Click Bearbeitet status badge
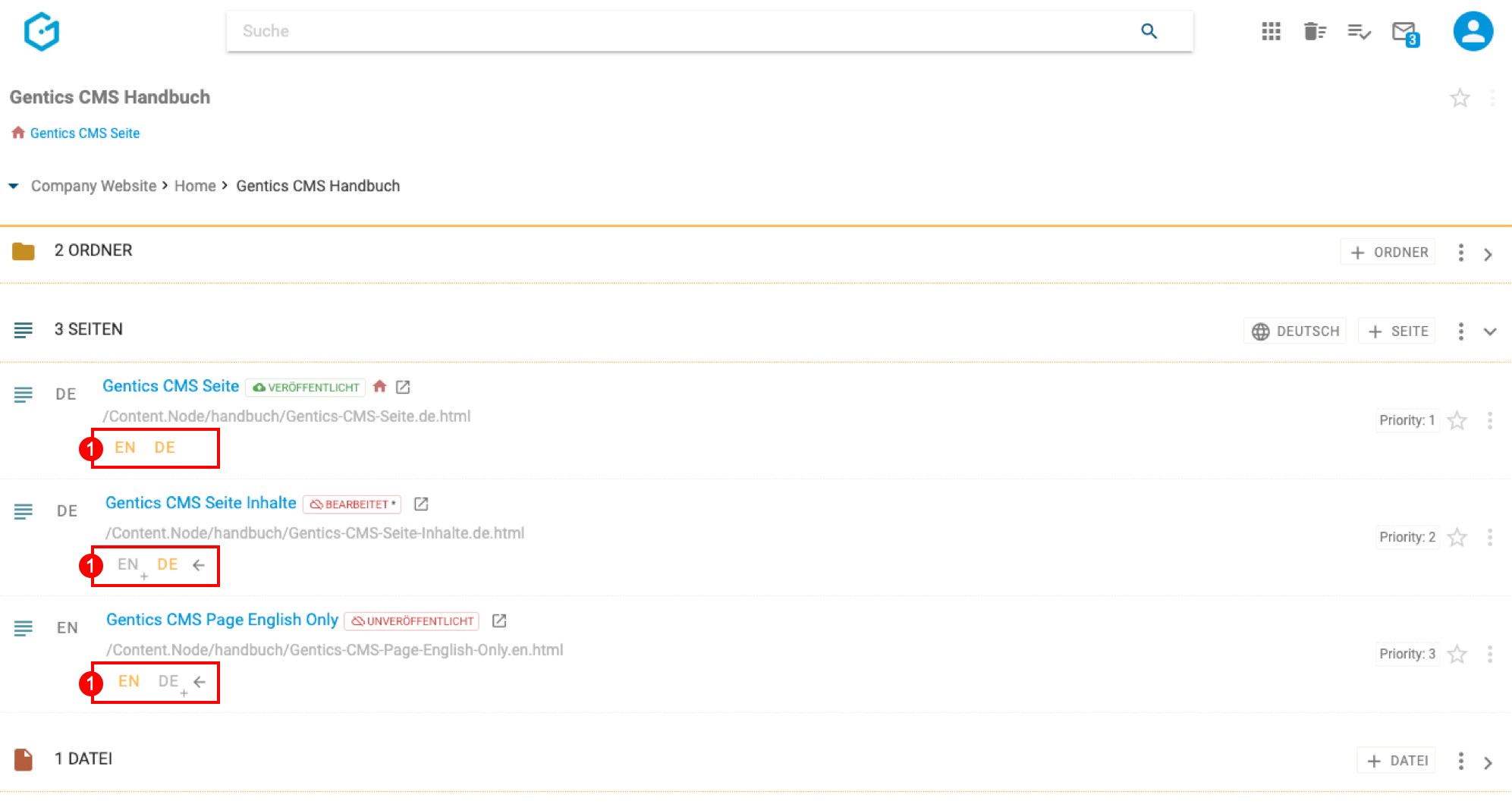 [x=352, y=504]
